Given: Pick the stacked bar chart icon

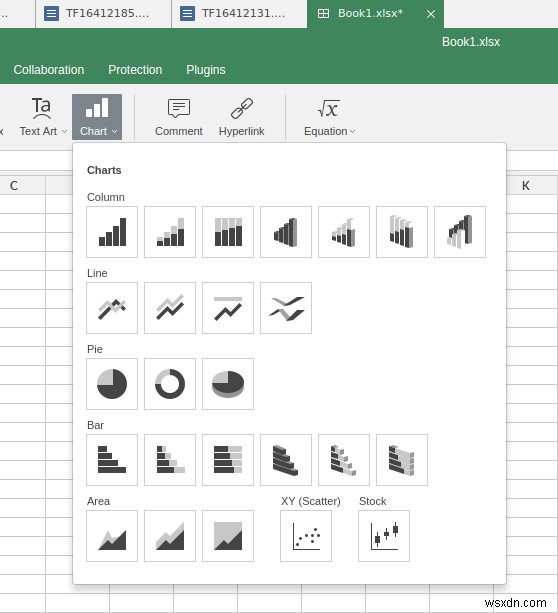Looking at the screenshot, I should [x=170, y=460].
